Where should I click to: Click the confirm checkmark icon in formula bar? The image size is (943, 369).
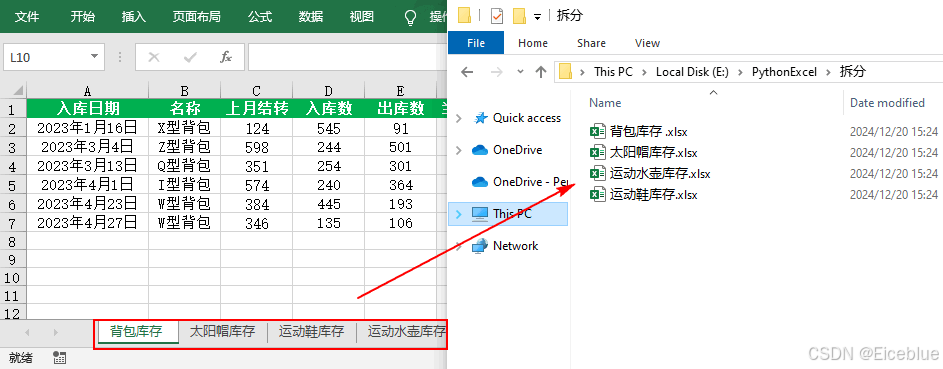191,57
